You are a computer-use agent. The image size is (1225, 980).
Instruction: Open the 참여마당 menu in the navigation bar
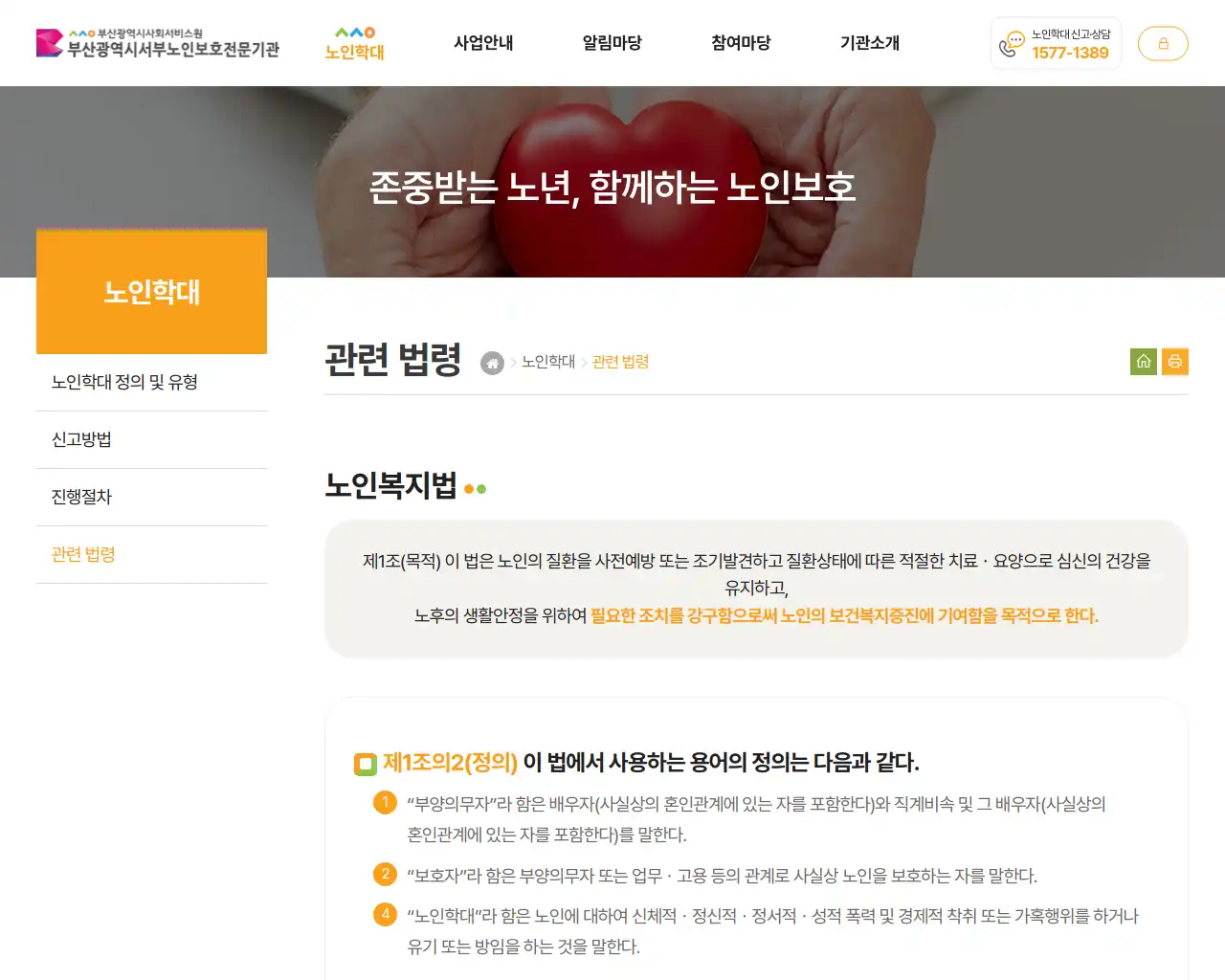click(x=741, y=43)
